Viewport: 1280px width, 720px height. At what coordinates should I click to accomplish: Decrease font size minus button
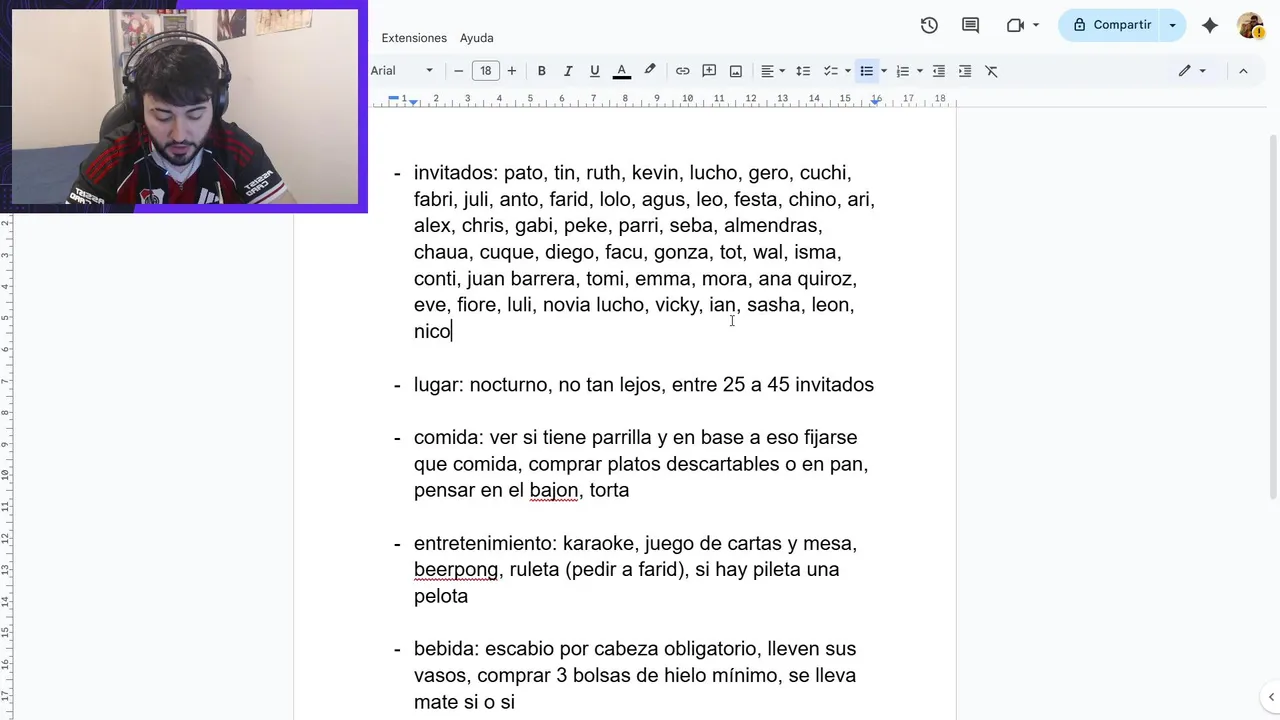(459, 71)
